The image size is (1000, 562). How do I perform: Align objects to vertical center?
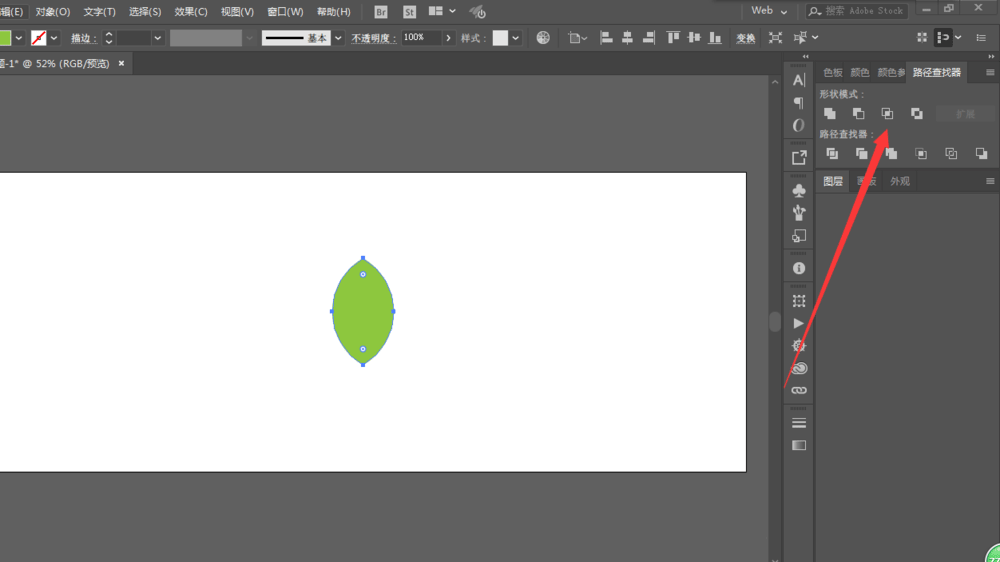694,38
